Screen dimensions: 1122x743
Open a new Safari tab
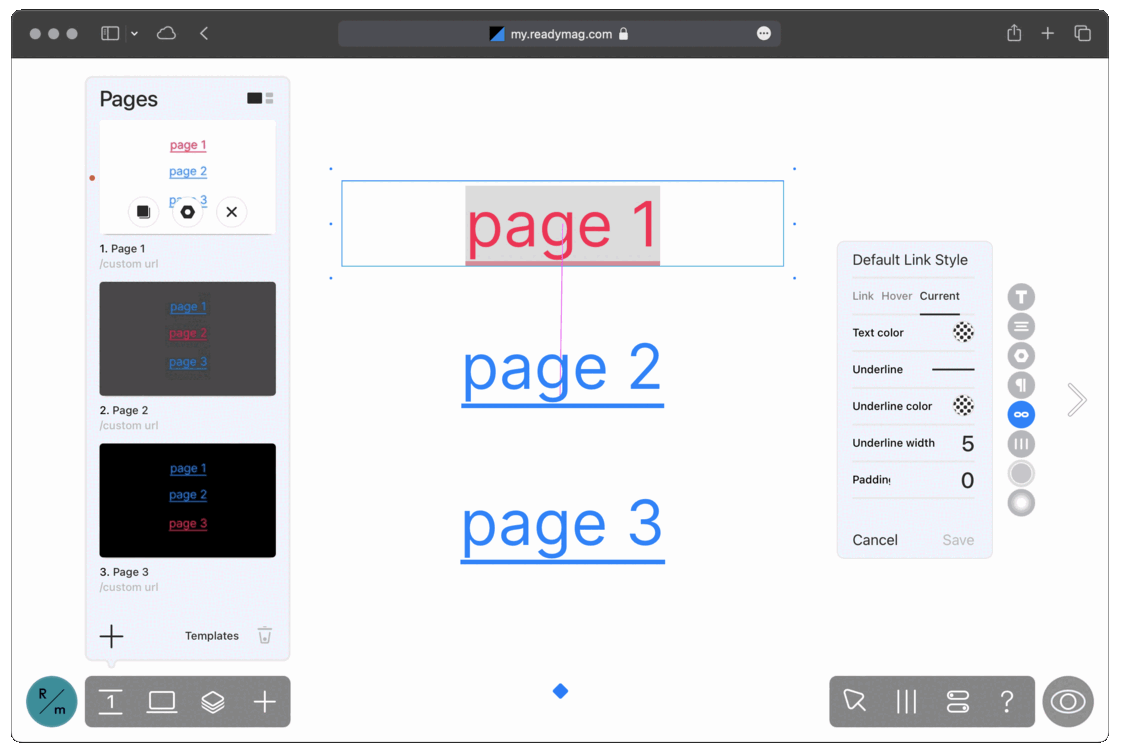coord(1048,33)
